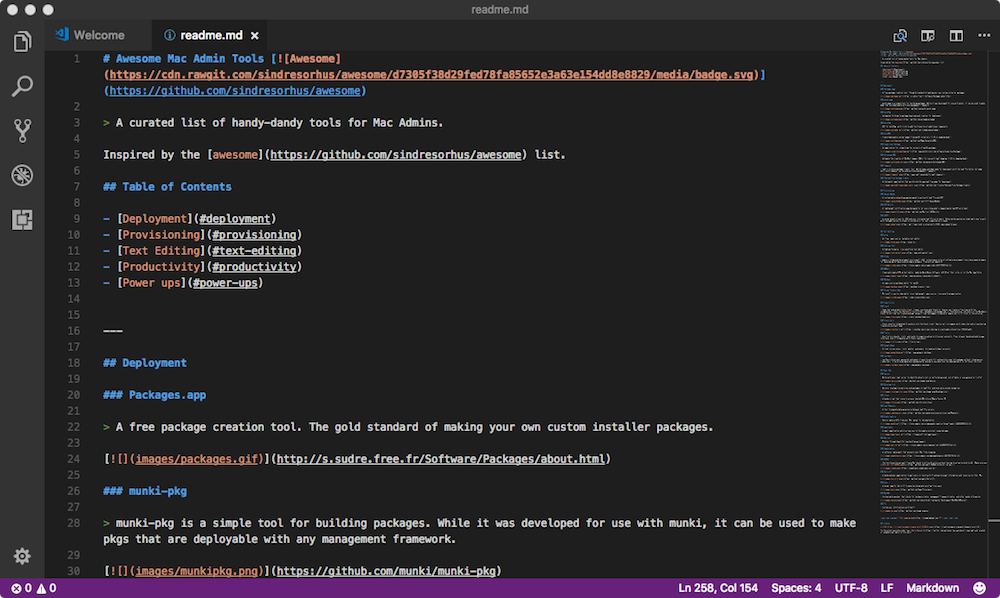Click Ln 258, Col 154 to go to a line
Screen dimensions: 1000x598
click(x=720, y=588)
